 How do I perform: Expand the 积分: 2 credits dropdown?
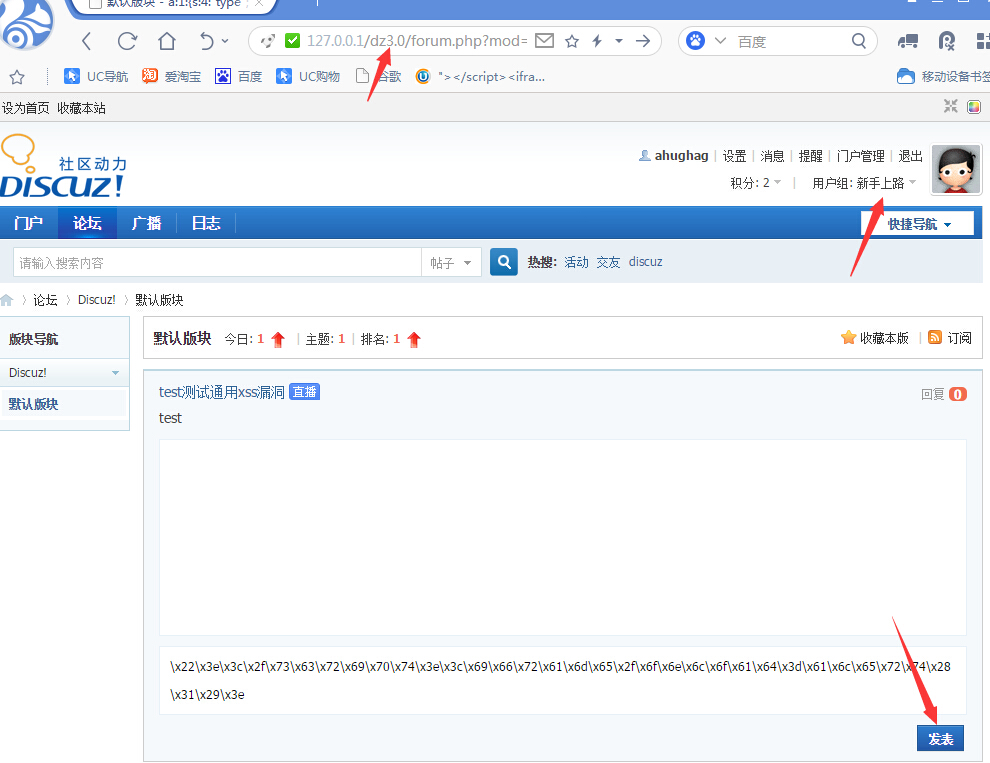(756, 183)
